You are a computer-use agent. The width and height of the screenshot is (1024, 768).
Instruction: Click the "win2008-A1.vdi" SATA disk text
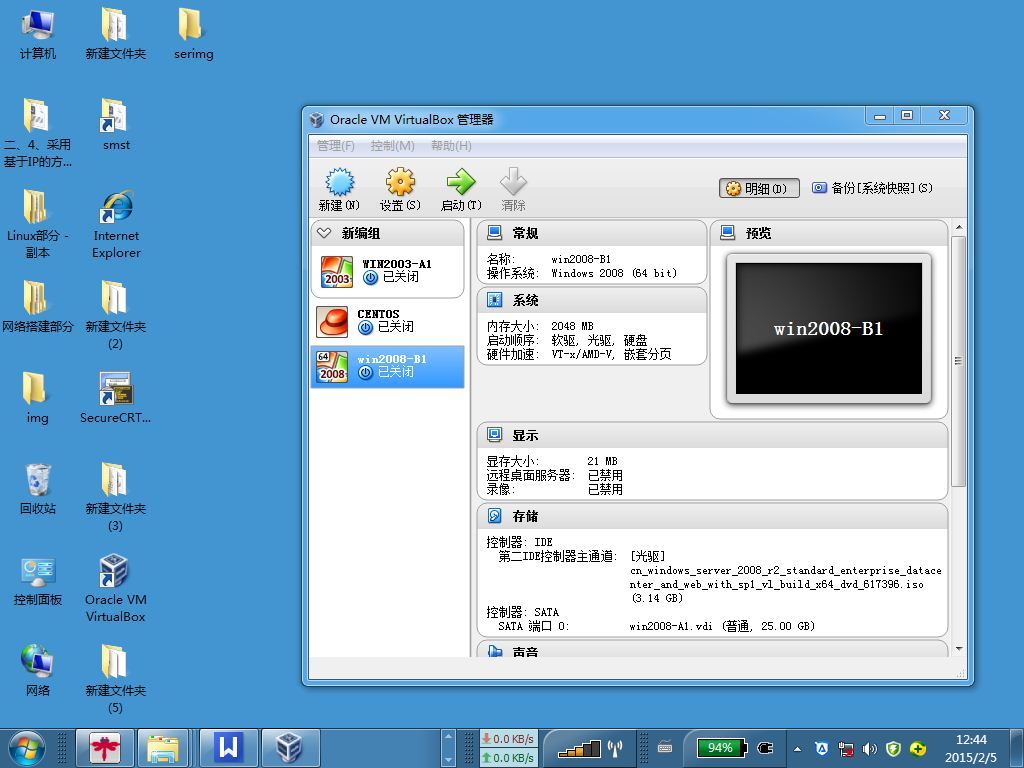[x=671, y=626]
